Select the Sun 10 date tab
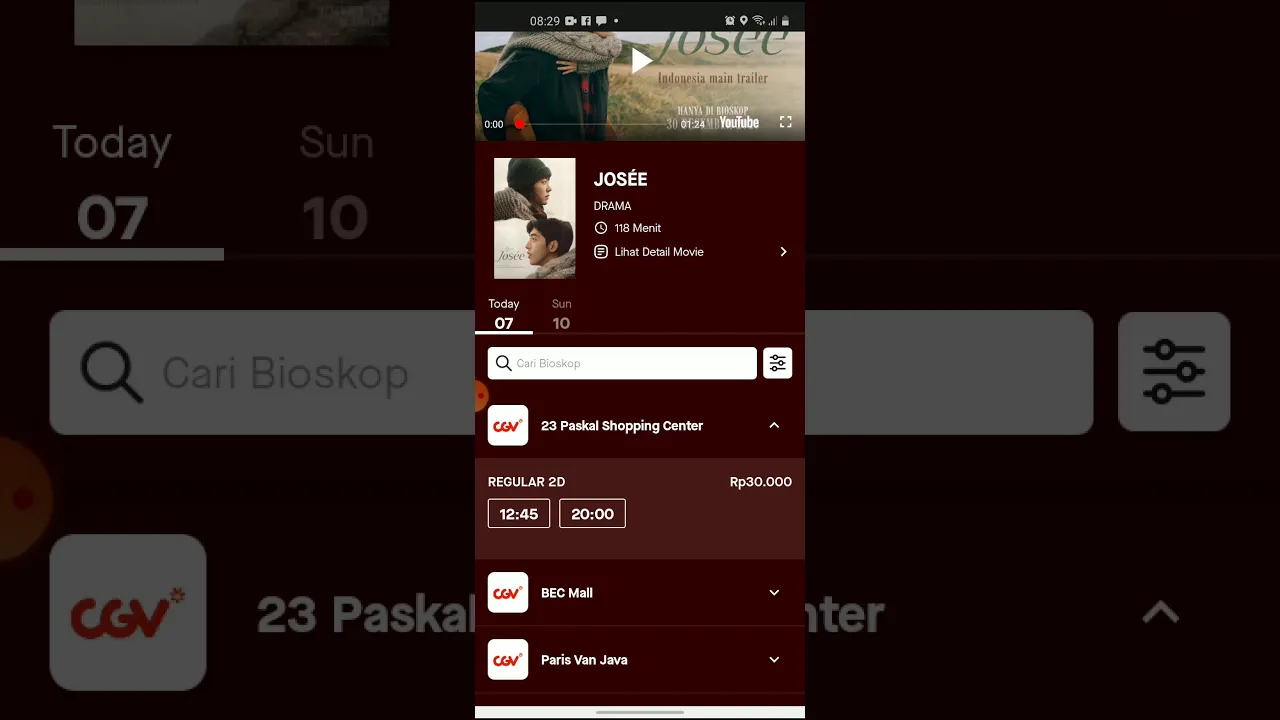 pos(562,314)
